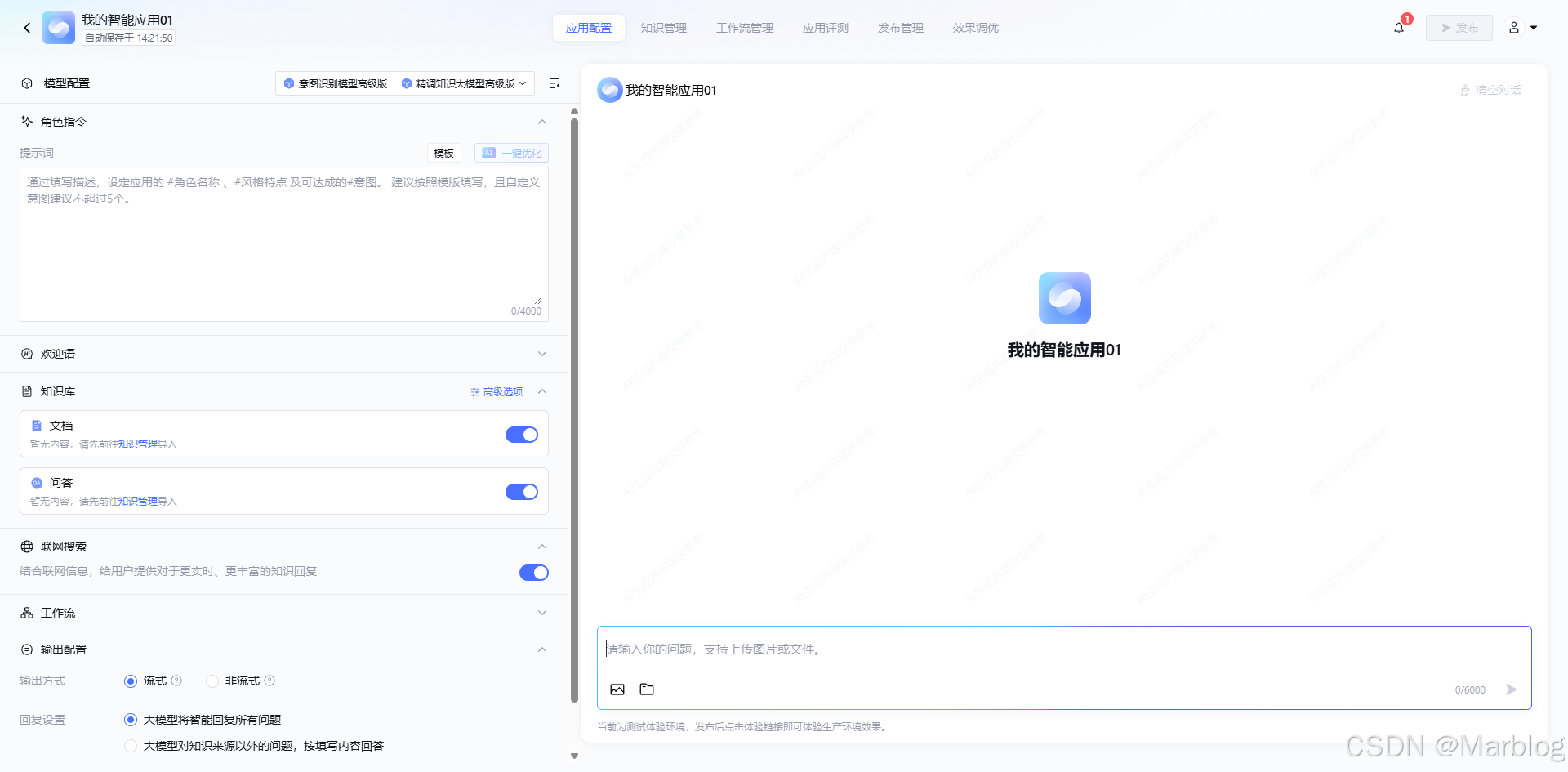Toggle the 联网搜索 switch
The height and width of the screenshot is (772, 1568).
pos(534,573)
